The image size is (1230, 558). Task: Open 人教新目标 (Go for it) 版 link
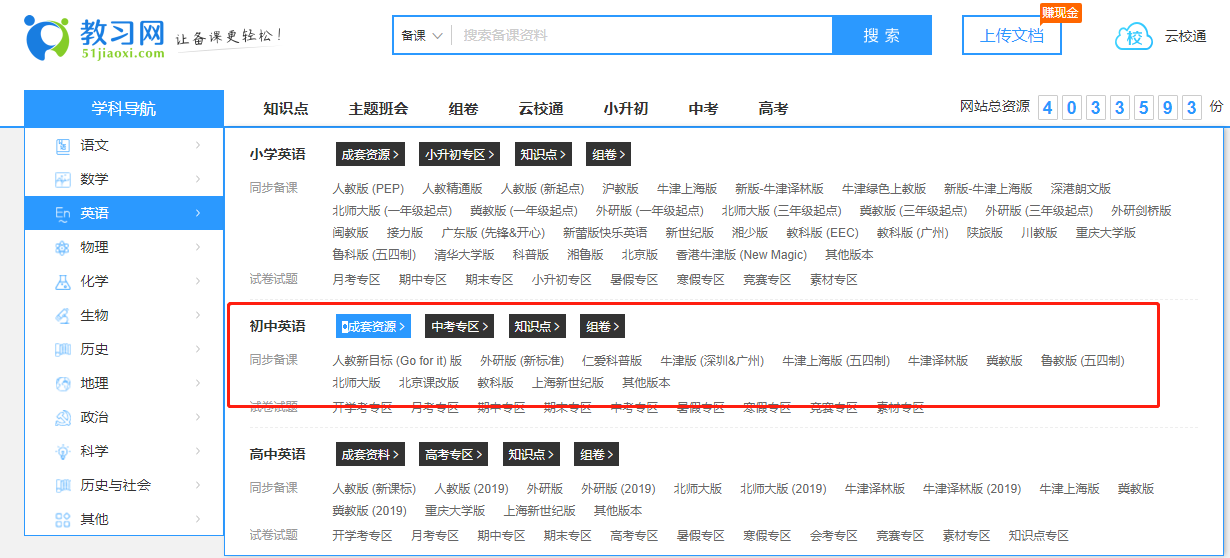[x=397, y=360]
